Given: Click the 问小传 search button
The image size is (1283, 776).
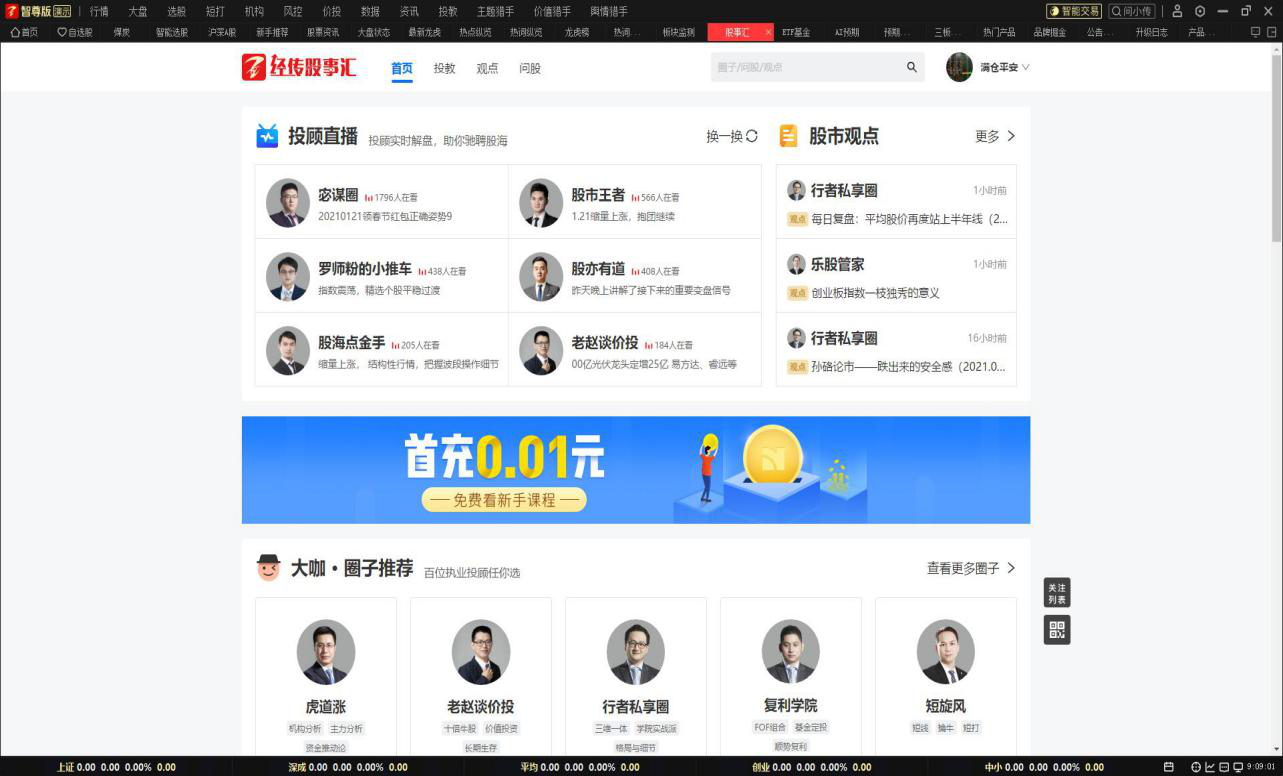Looking at the screenshot, I should pos(1132,11).
